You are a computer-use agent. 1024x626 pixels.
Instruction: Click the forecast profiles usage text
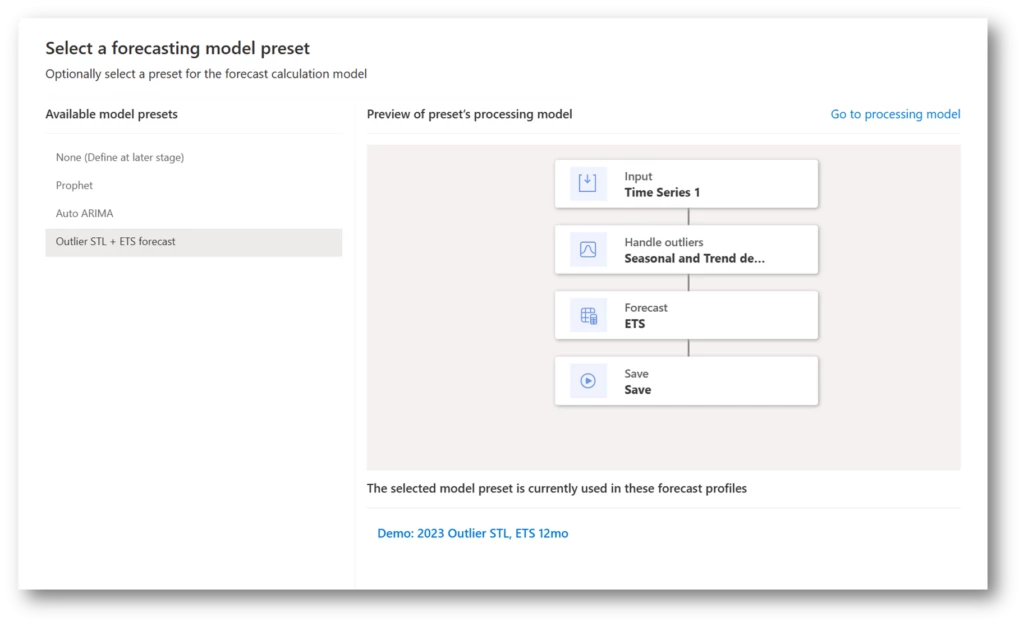(556, 488)
